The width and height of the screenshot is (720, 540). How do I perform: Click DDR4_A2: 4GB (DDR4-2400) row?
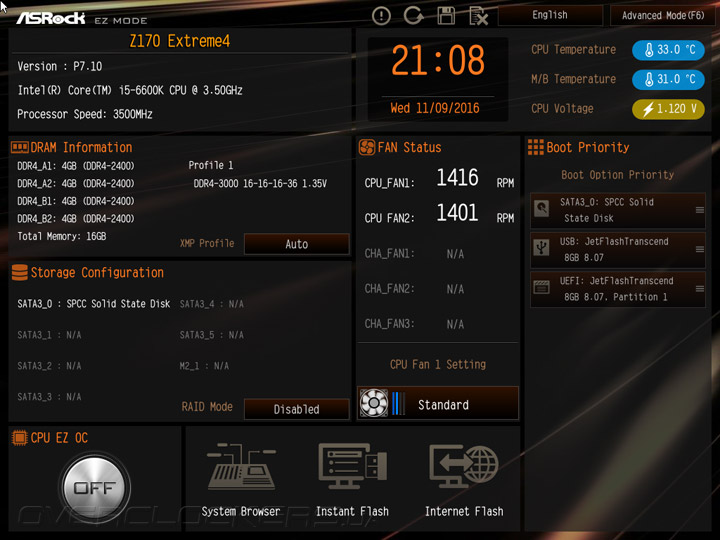click(x=76, y=184)
